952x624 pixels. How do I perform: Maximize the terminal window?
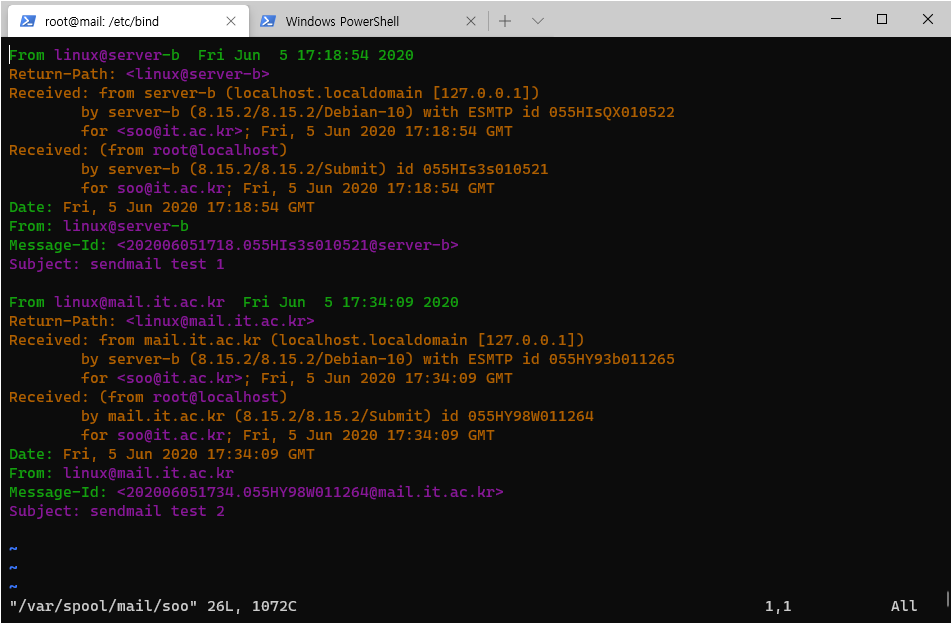click(882, 19)
